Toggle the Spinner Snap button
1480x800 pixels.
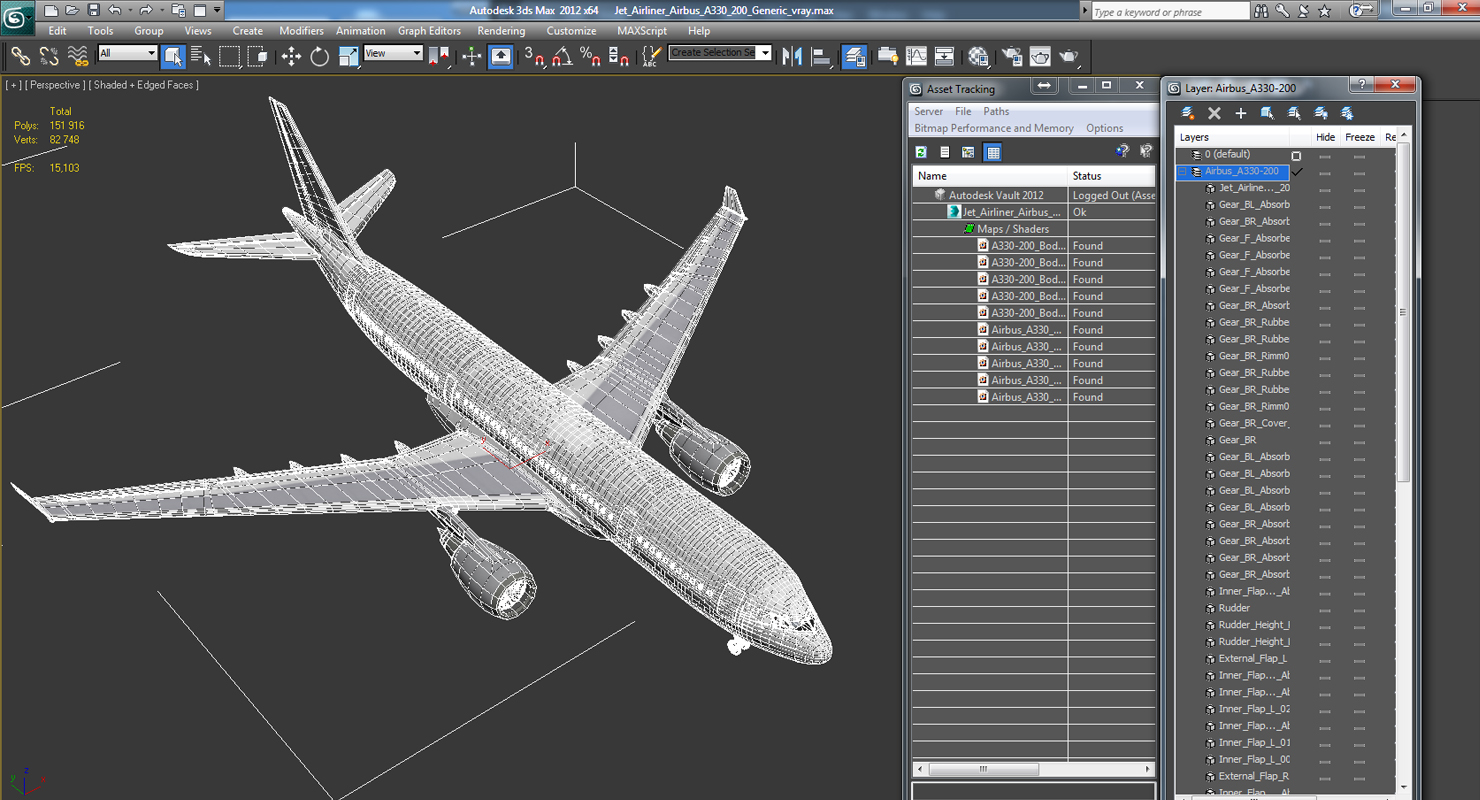(x=618, y=56)
